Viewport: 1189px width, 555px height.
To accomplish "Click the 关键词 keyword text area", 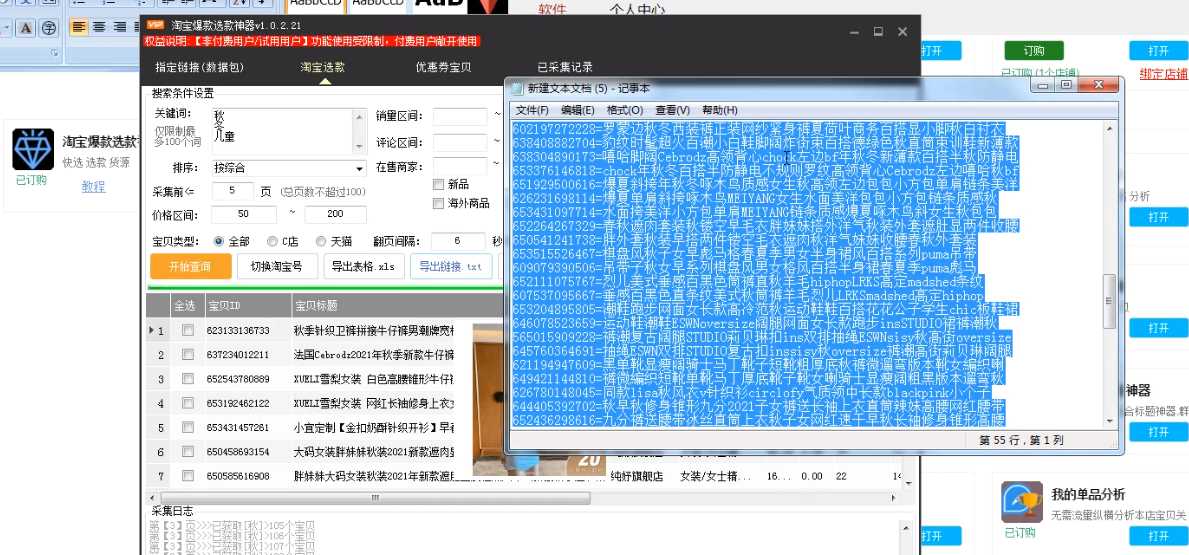I will pyautogui.click(x=283, y=130).
